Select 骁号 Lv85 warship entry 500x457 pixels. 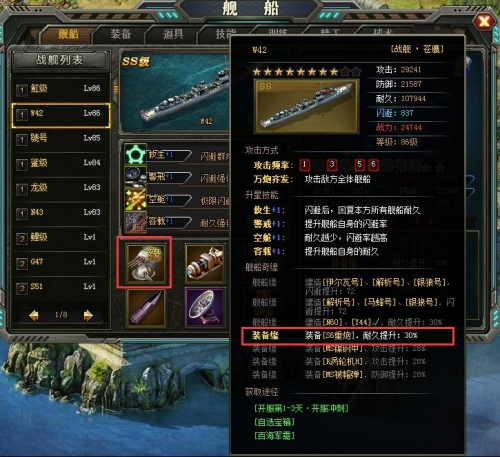[x=61, y=138]
